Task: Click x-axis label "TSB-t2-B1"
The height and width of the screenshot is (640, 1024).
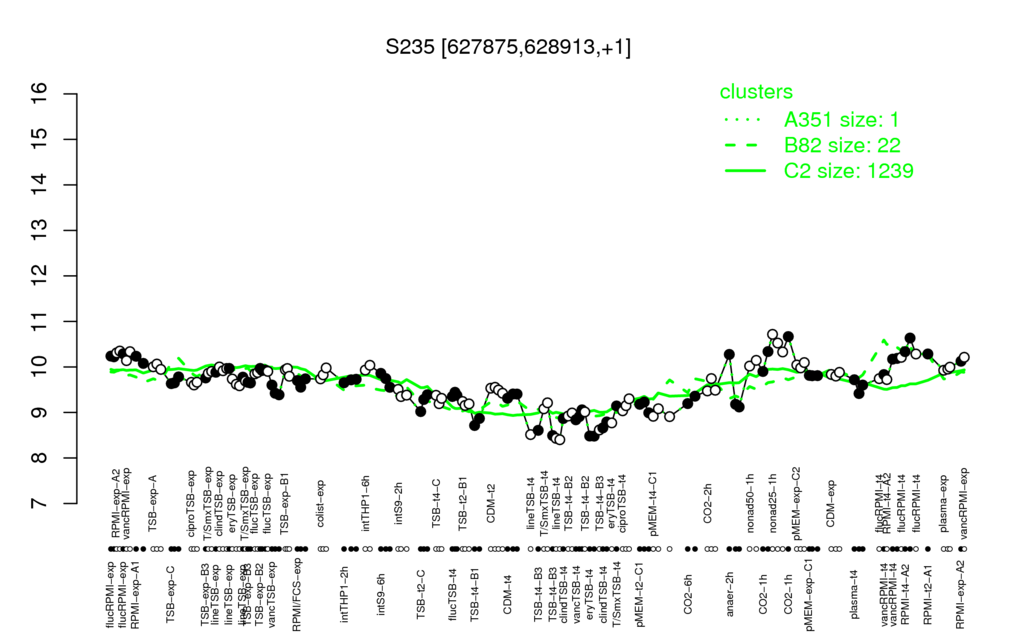Action: coord(464,503)
